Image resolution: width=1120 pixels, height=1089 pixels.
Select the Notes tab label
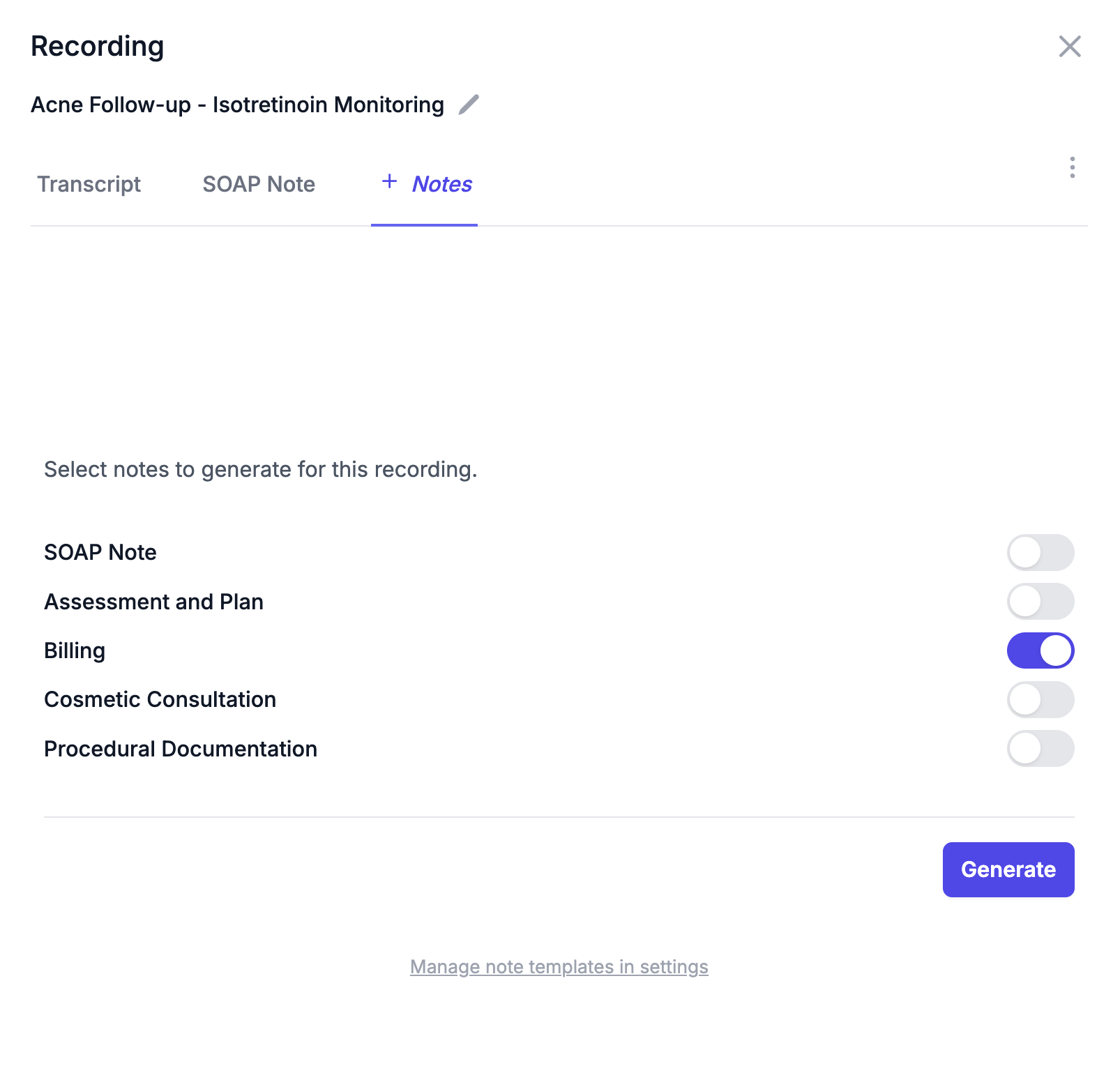(441, 184)
